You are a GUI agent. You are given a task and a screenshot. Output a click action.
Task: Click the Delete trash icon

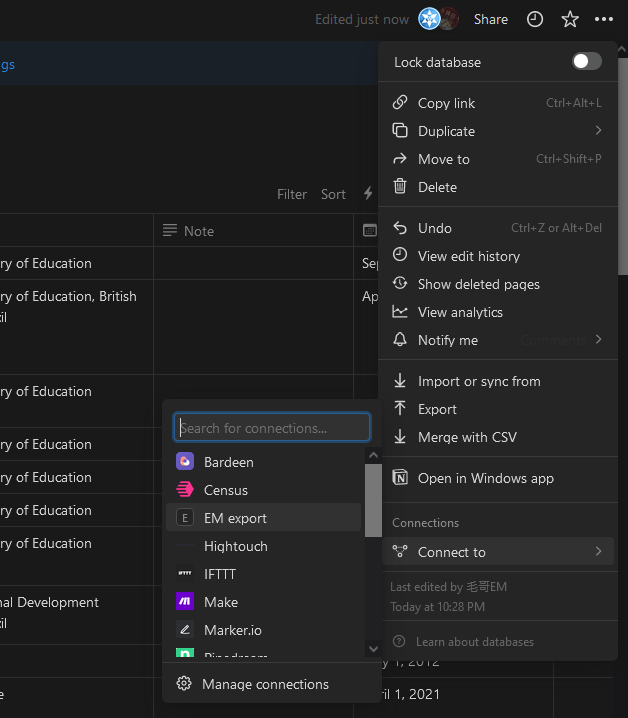[x=400, y=186]
